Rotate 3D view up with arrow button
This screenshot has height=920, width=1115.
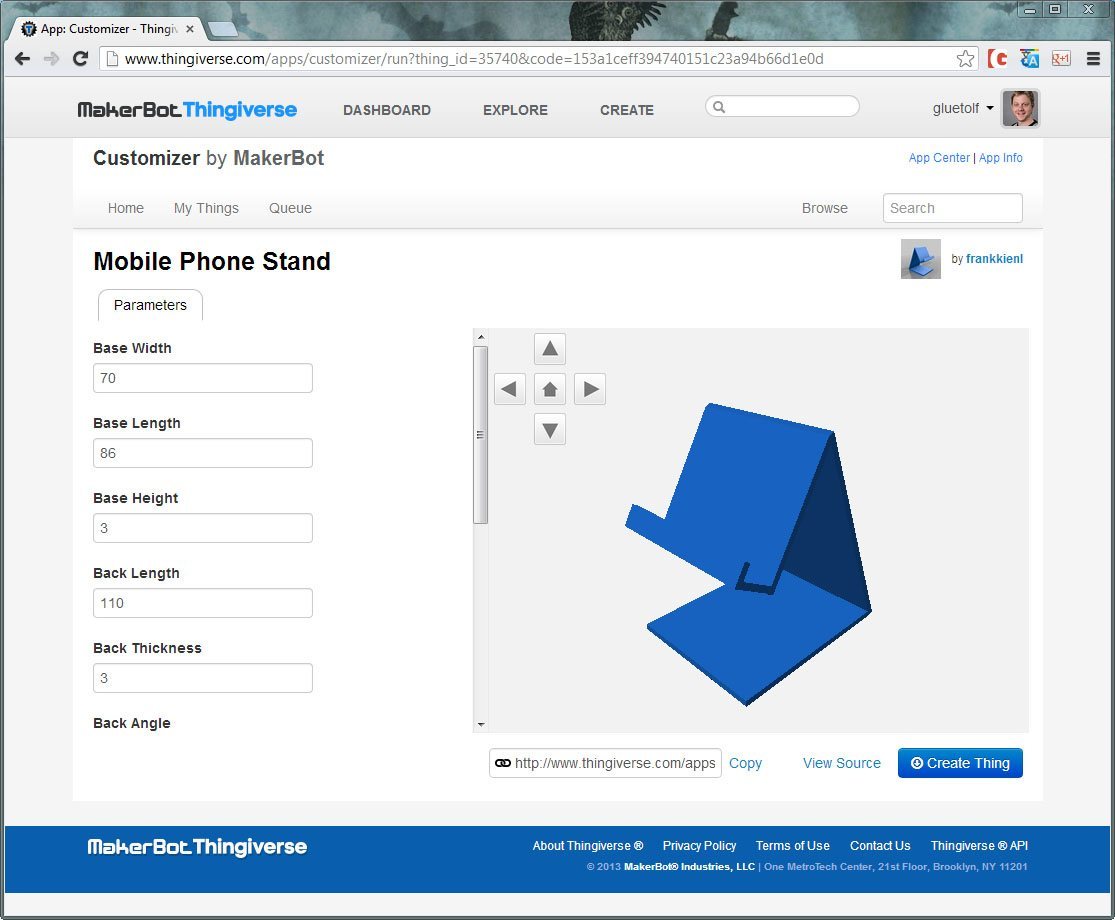(550, 348)
